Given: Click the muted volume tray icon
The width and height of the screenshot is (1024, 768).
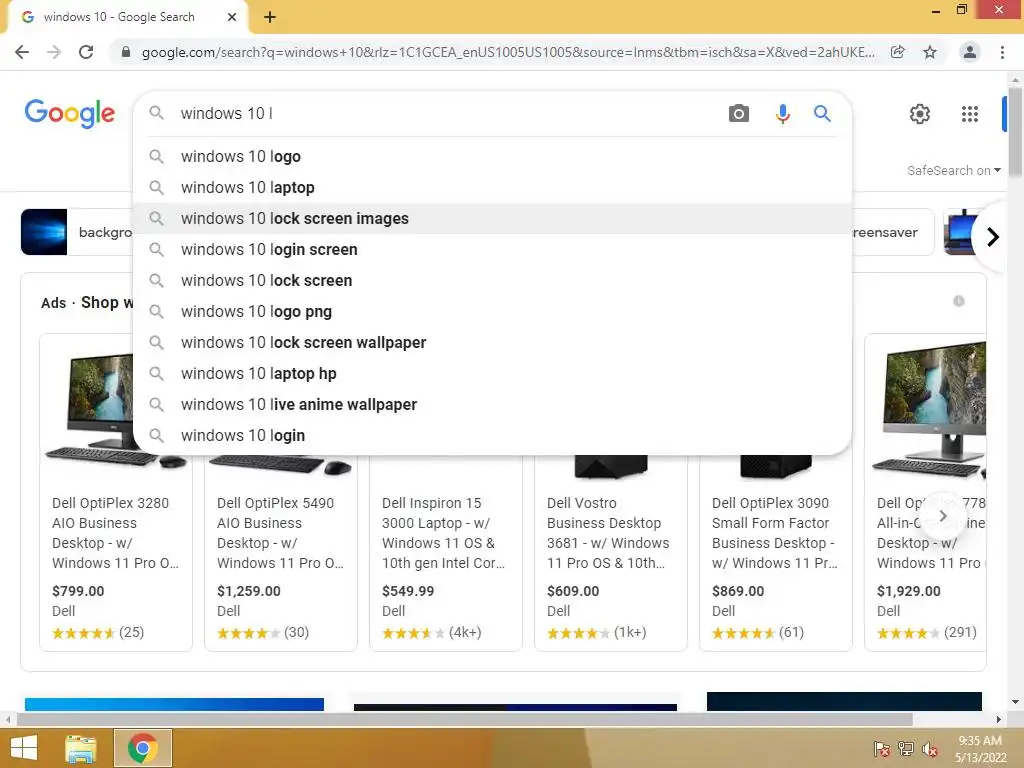Looking at the screenshot, I should [930, 749].
